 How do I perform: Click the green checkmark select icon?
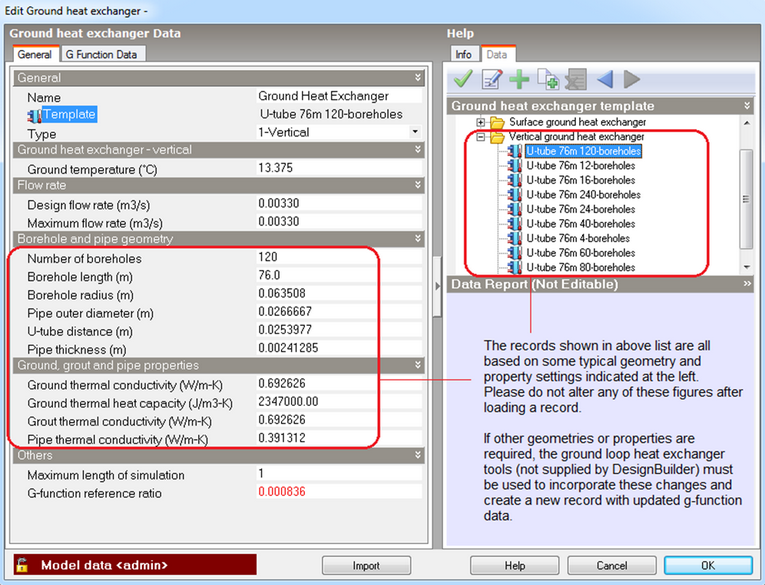(x=463, y=80)
